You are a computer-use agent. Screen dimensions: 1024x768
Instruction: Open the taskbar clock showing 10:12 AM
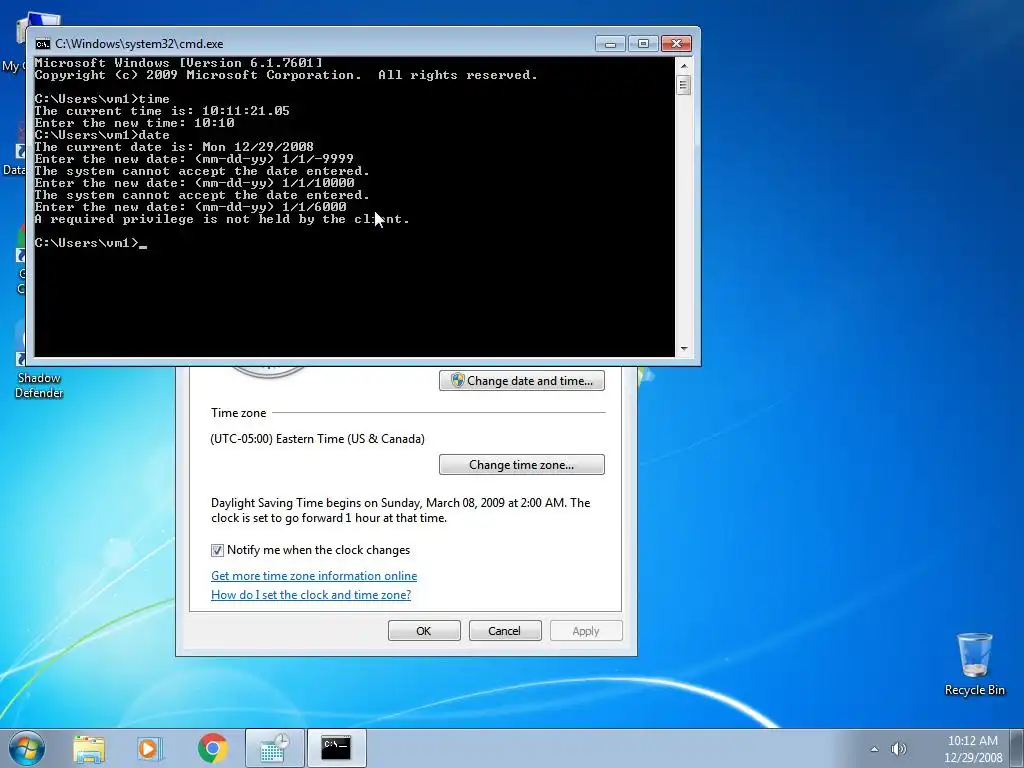(972, 749)
